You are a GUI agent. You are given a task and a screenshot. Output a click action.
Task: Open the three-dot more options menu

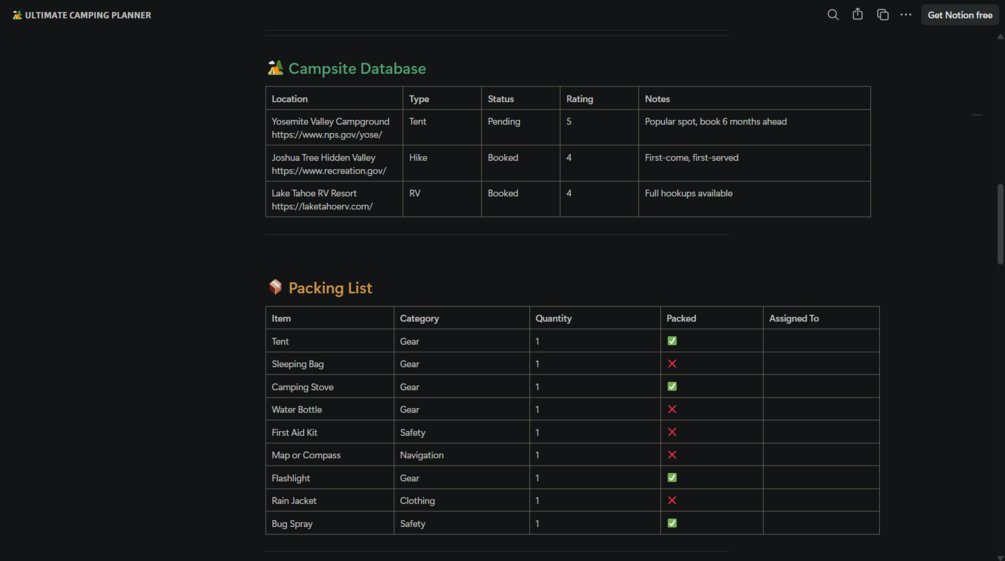click(906, 15)
